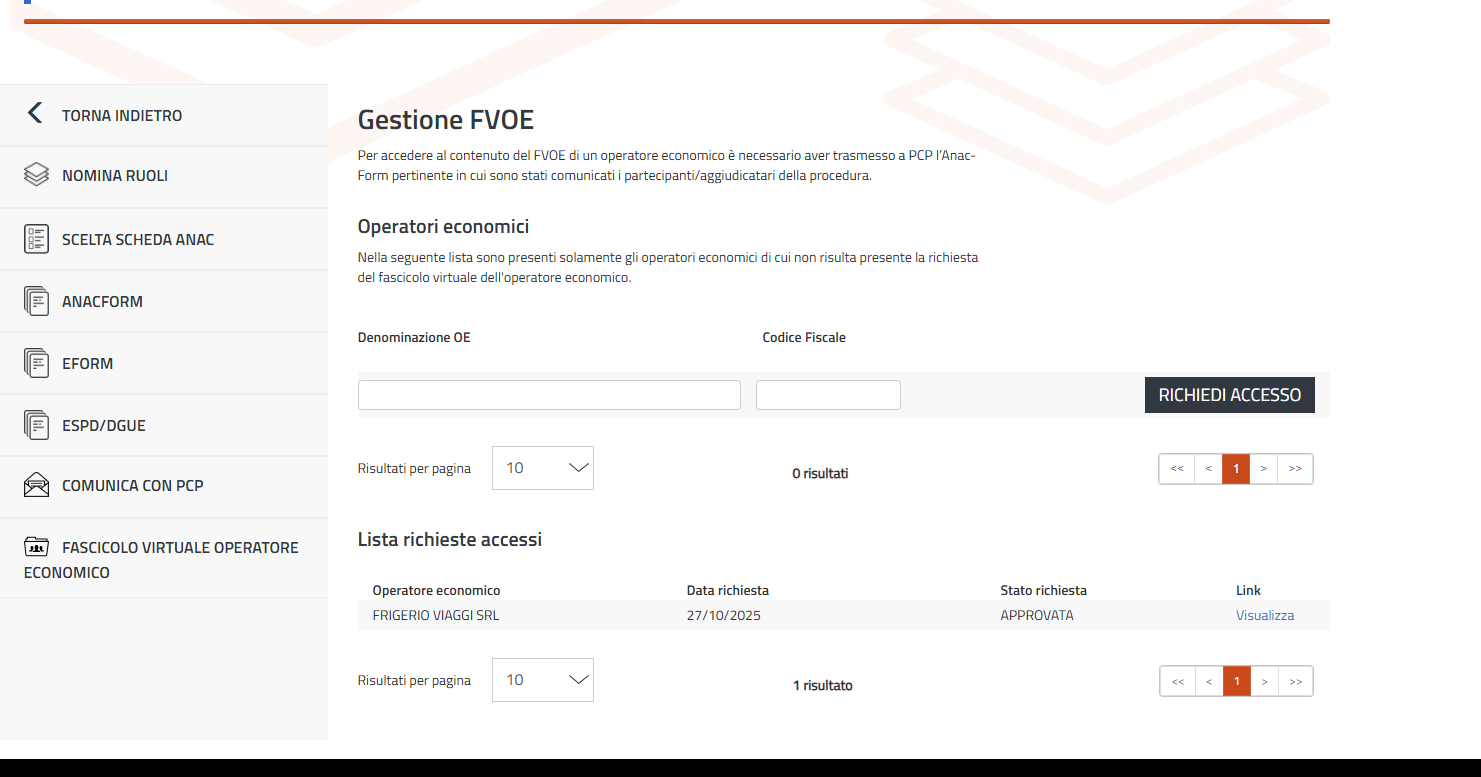
Task: Jump to last page in access requests pagination
Action: pos(1296,681)
